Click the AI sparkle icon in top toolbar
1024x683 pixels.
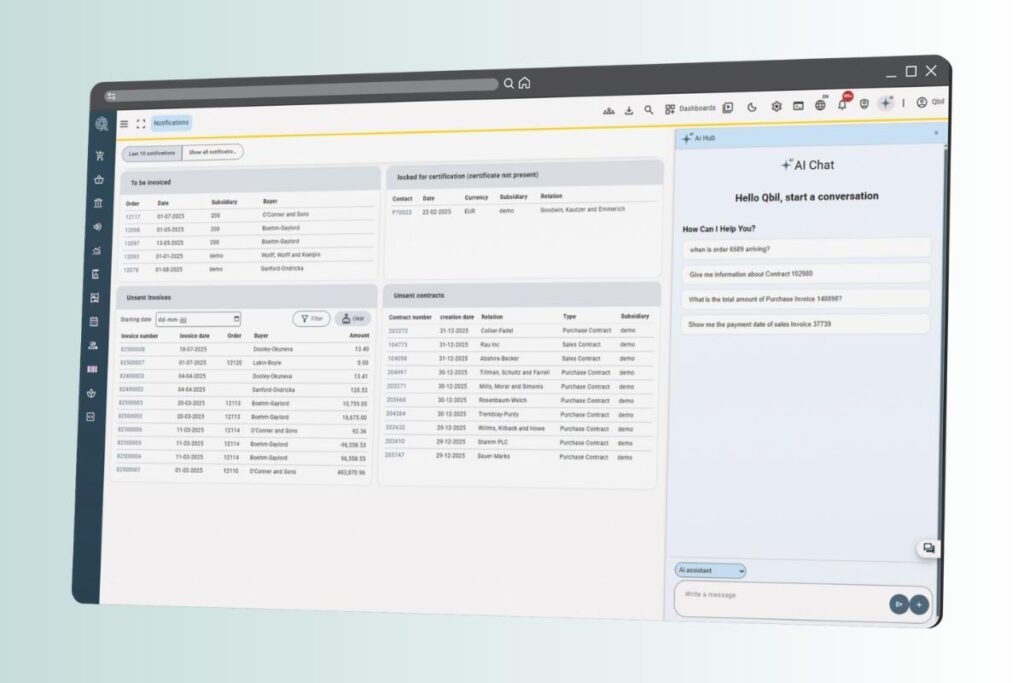[885, 103]
